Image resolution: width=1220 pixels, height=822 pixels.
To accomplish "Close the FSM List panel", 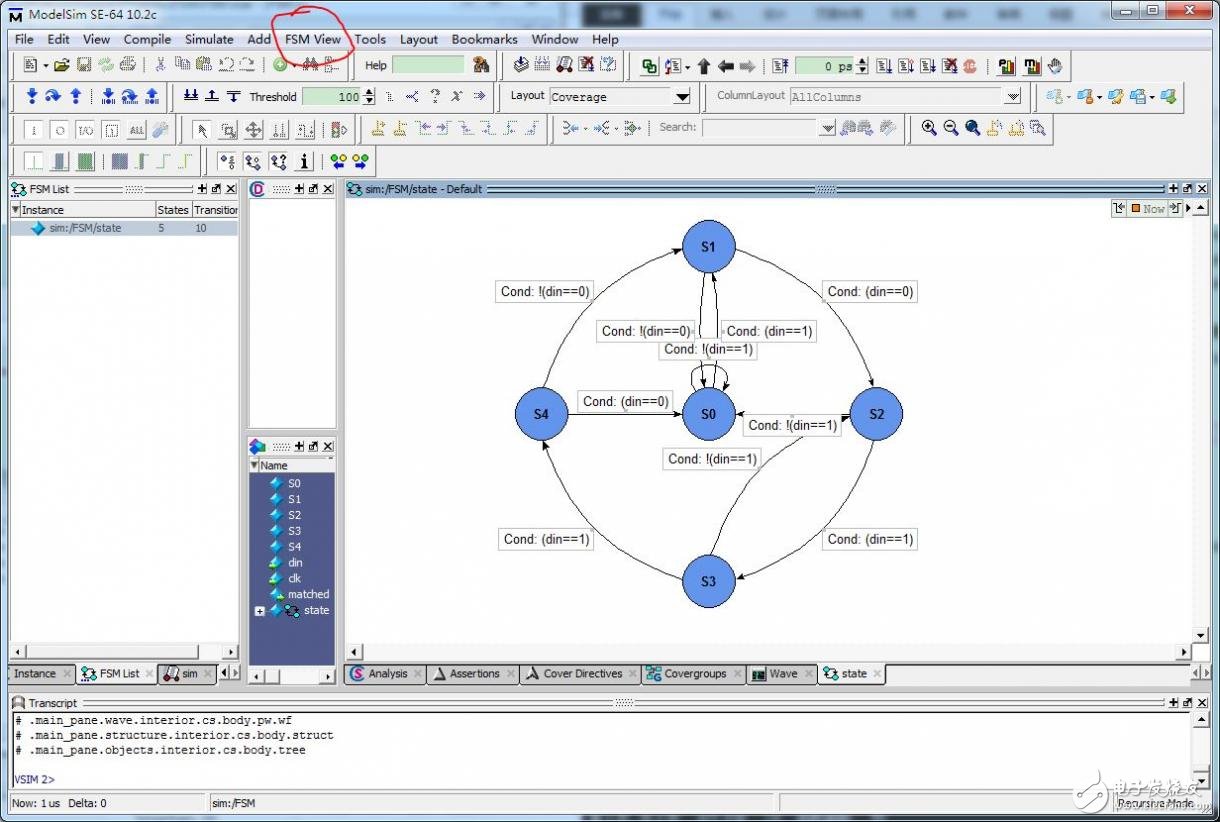I will click(x=231, y=189).
